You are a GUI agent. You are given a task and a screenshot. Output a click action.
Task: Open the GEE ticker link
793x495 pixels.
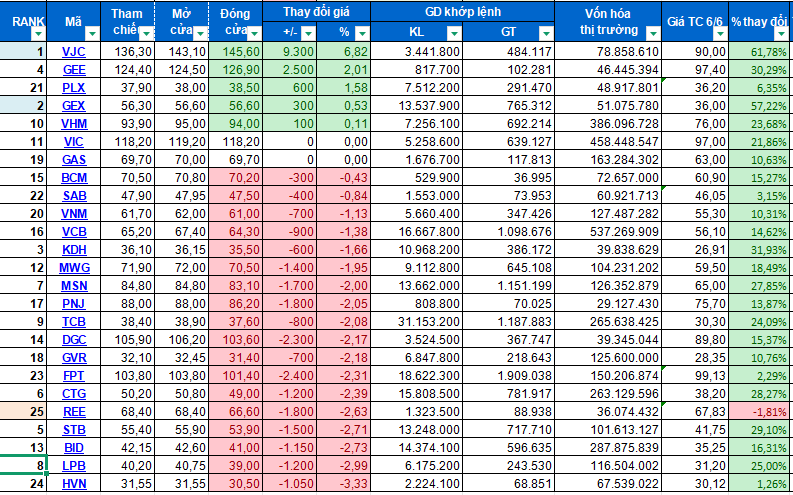point(73,69)
